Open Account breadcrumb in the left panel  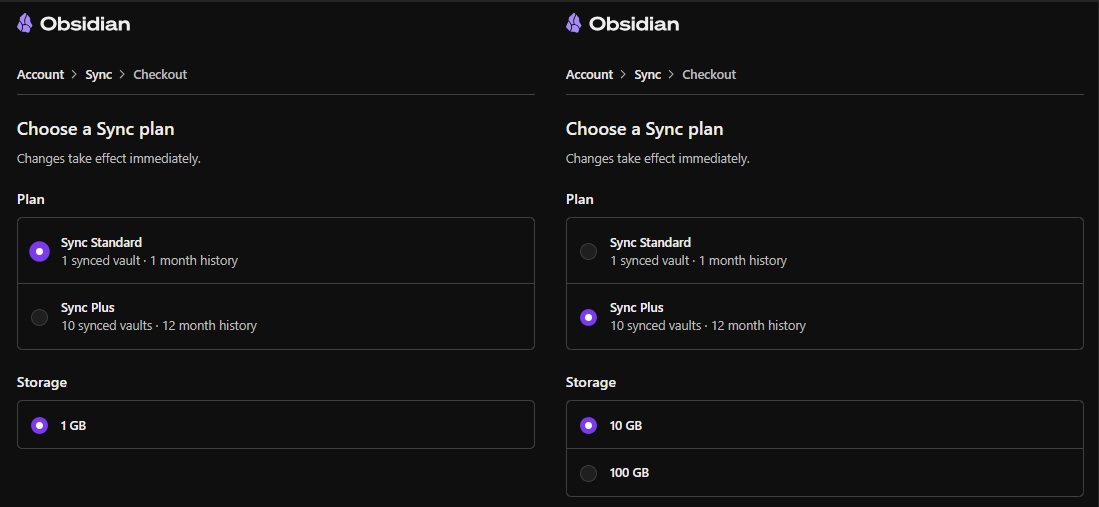[40, 75]
